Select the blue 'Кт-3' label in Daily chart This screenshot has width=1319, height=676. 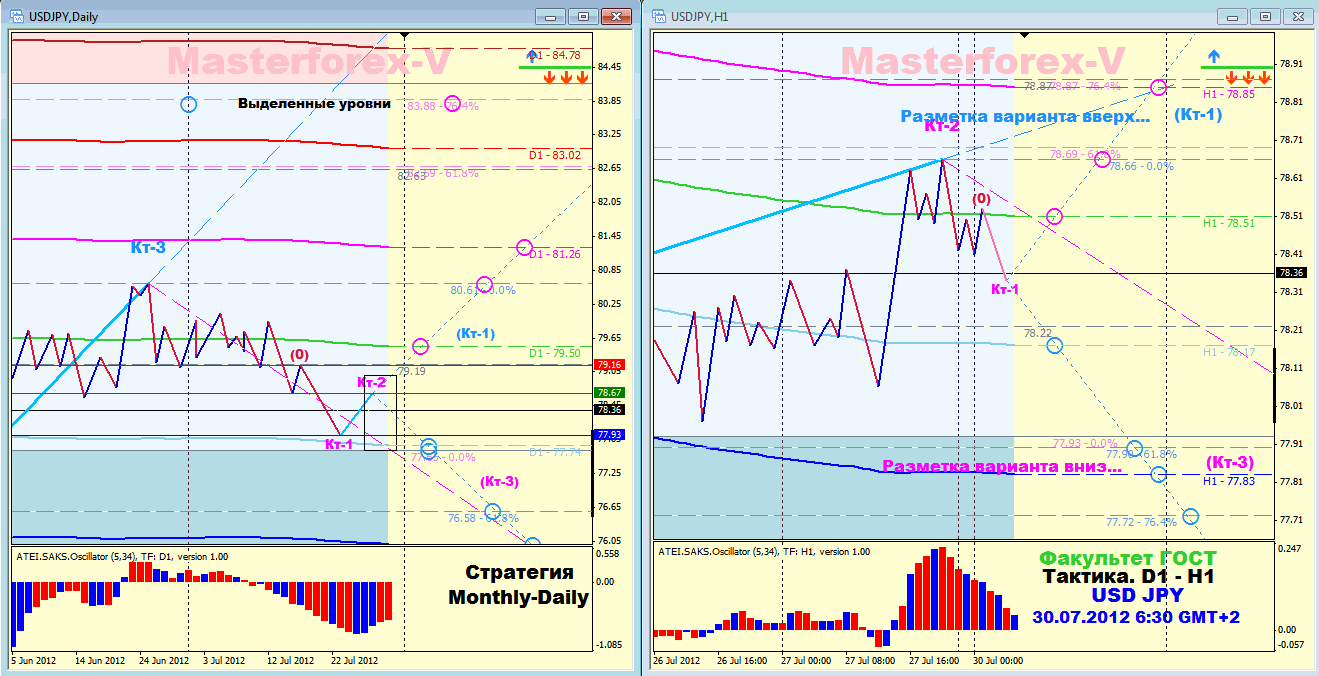click(148, 247)
